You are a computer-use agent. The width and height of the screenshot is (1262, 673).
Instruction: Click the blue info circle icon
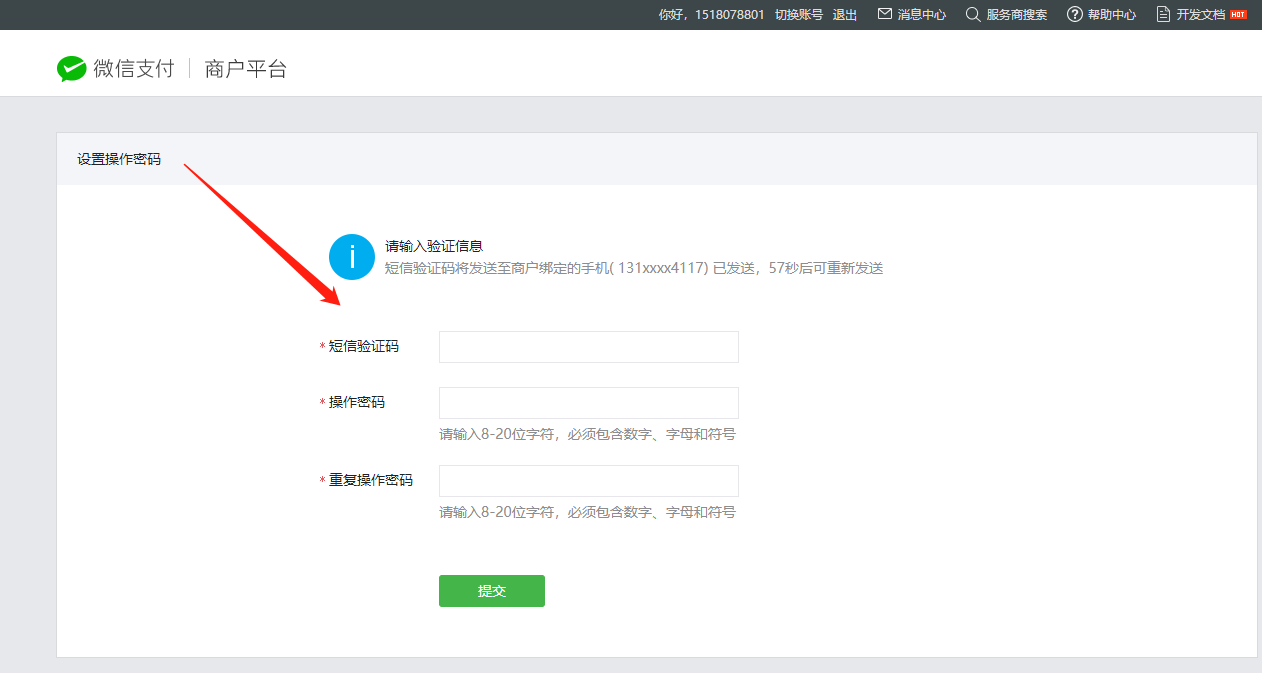click(x=352, y=257)
